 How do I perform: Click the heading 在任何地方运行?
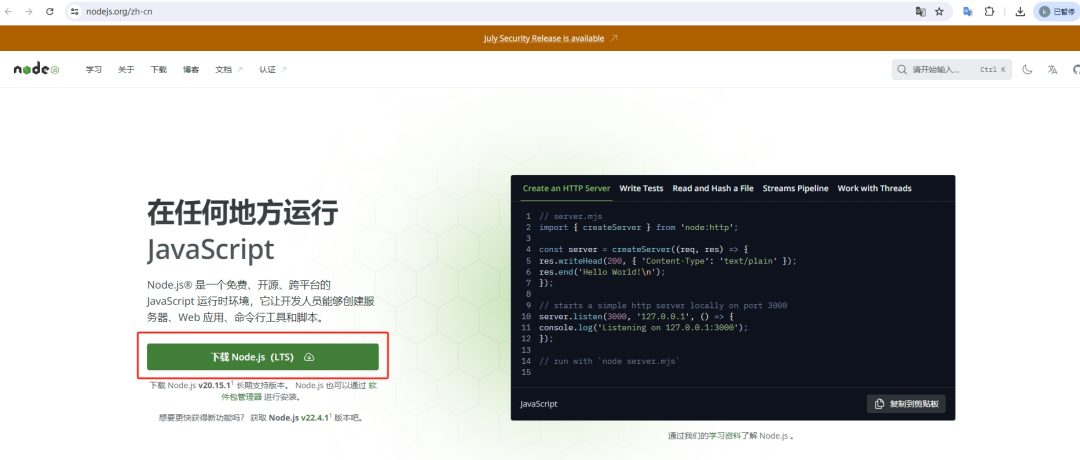point(242,214)
